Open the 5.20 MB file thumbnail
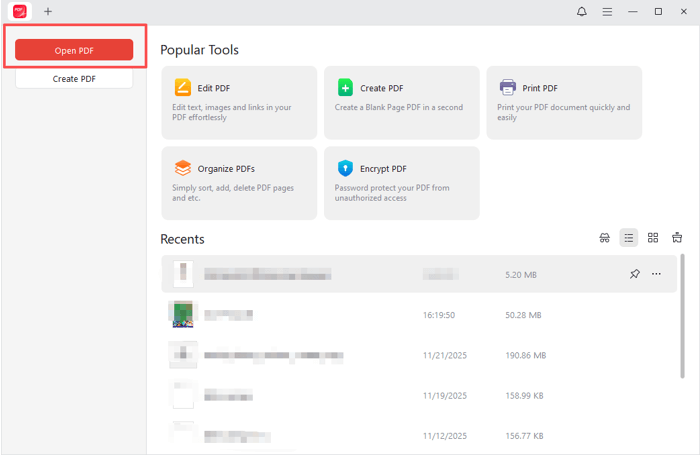The image size is (700, 456). [183, 273]
